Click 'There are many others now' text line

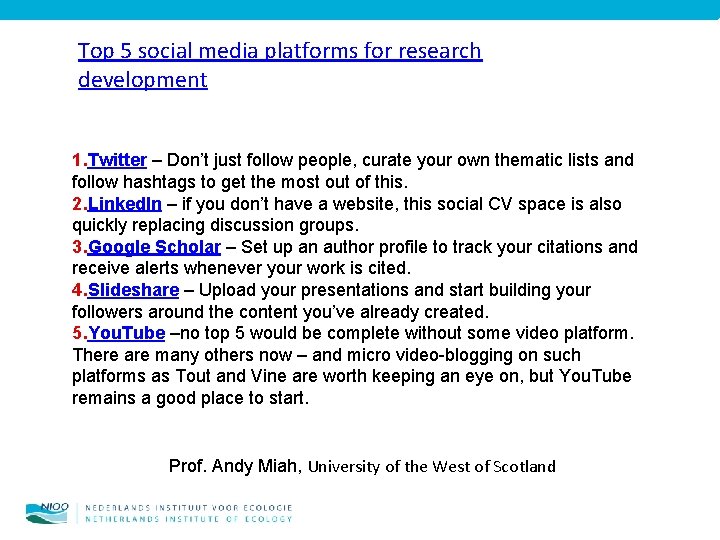coord(326,355)
